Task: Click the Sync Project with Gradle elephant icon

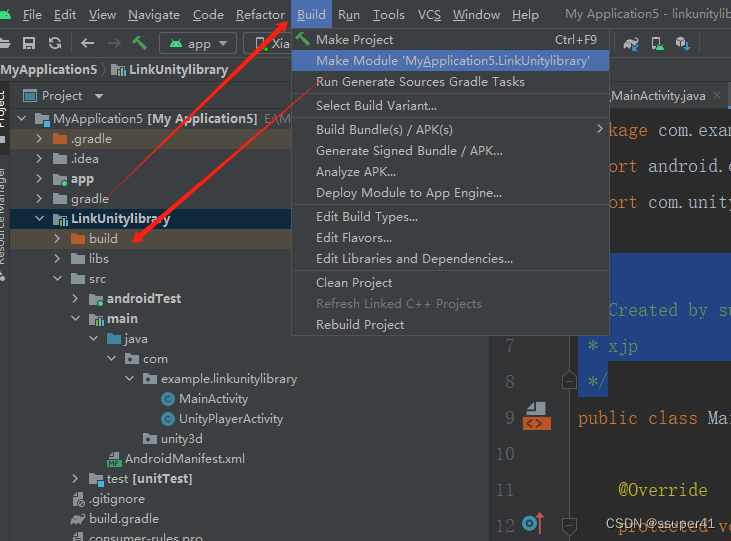Action: pyautogui.click(x=631, y=44)
